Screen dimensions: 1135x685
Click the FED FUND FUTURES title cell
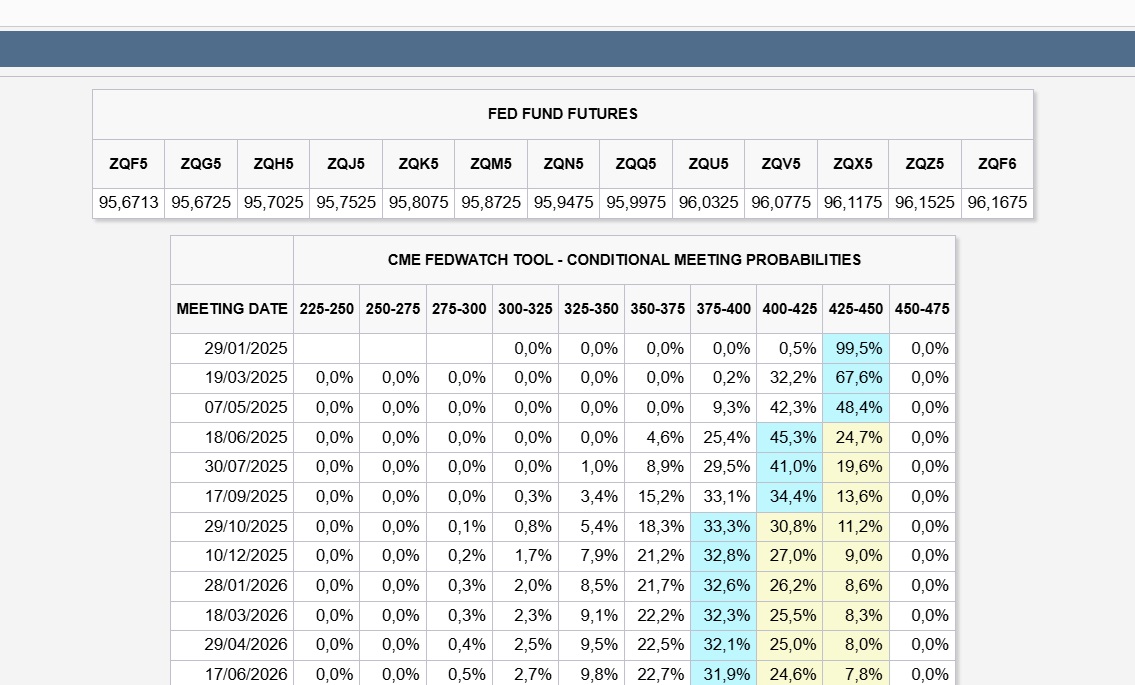pos(562,113)
